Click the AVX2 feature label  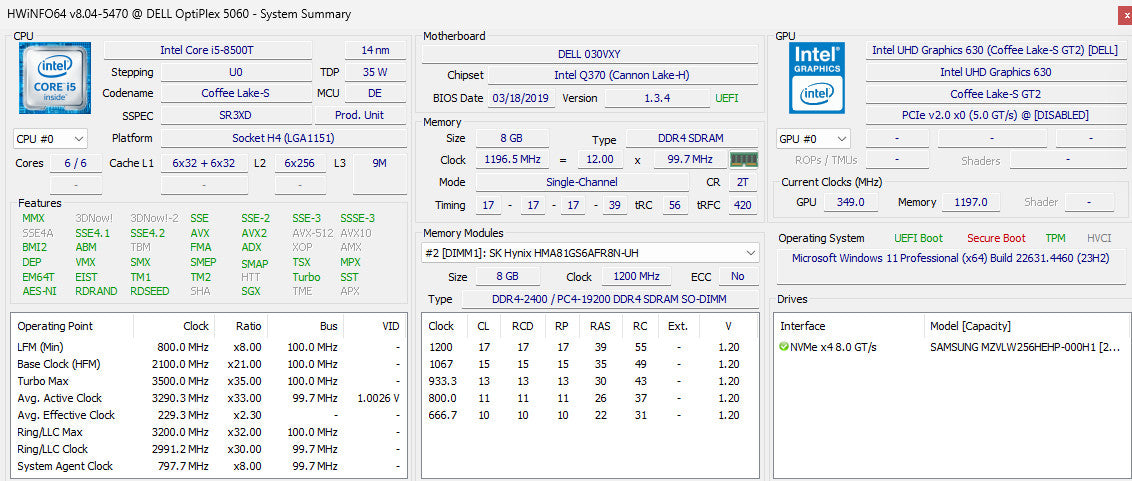(254, 233)
